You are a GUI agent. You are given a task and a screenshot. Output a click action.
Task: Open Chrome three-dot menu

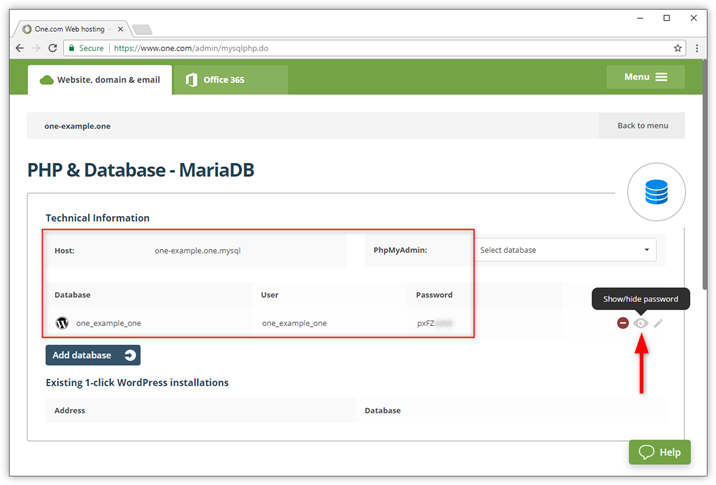[697, 48]
